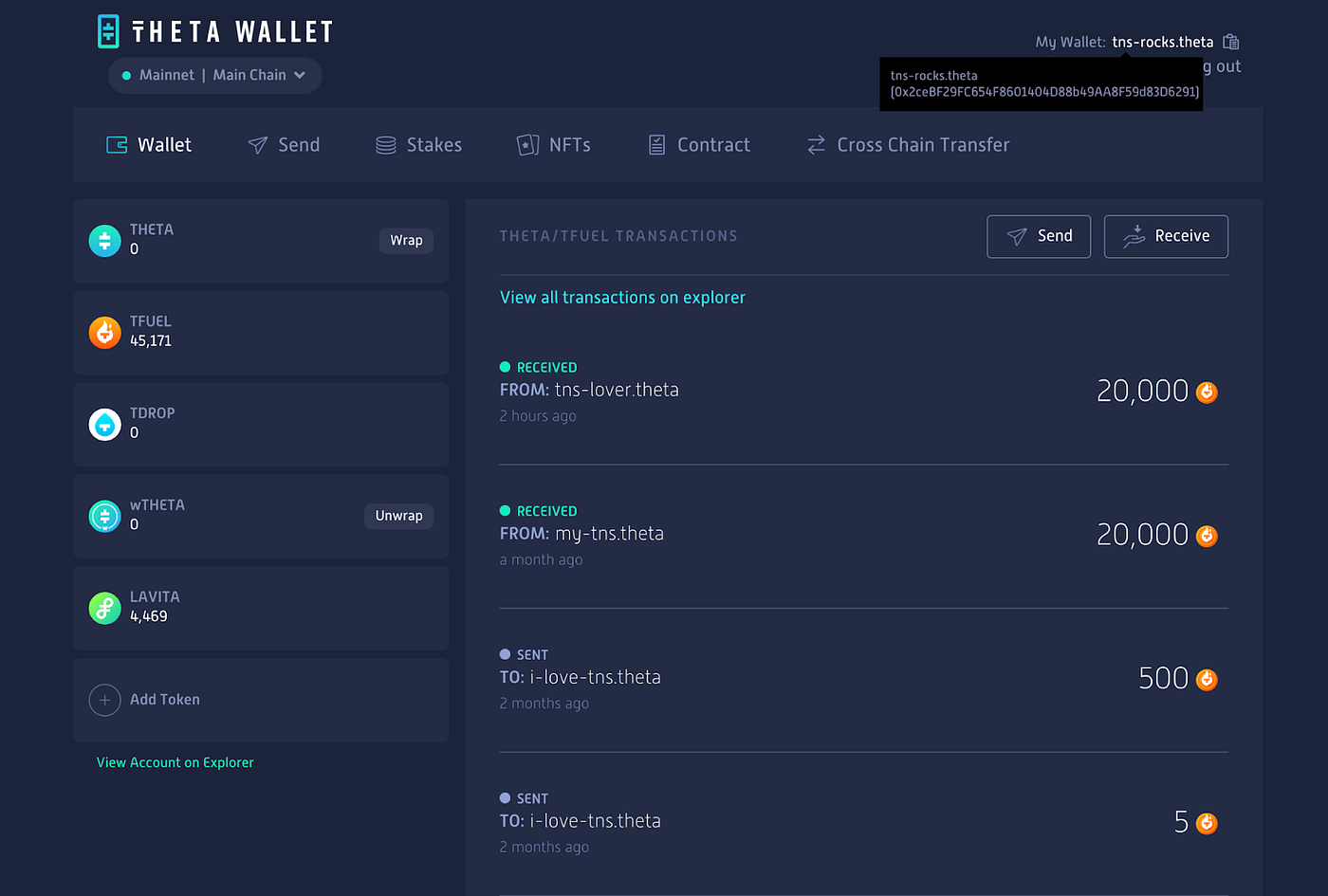Click TFUEL coin on my-tns.theta transaction
The image size is (1328, 896).
tap(1207, 536)
